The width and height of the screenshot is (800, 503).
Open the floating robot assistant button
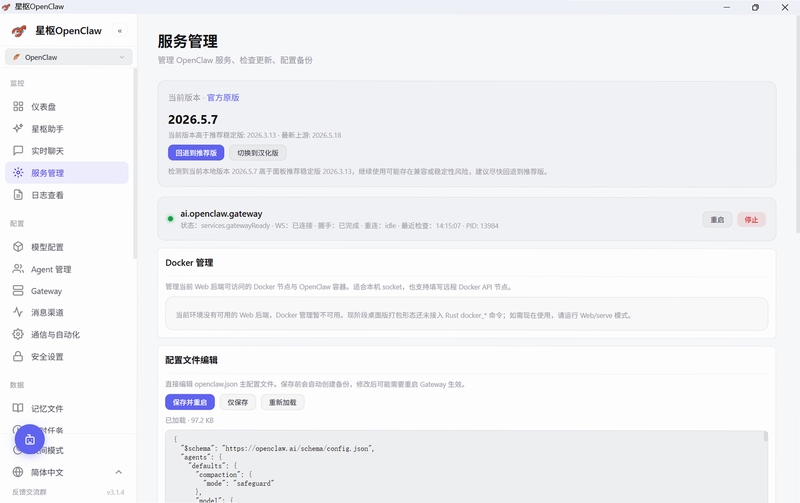click(x=30, y=439)
